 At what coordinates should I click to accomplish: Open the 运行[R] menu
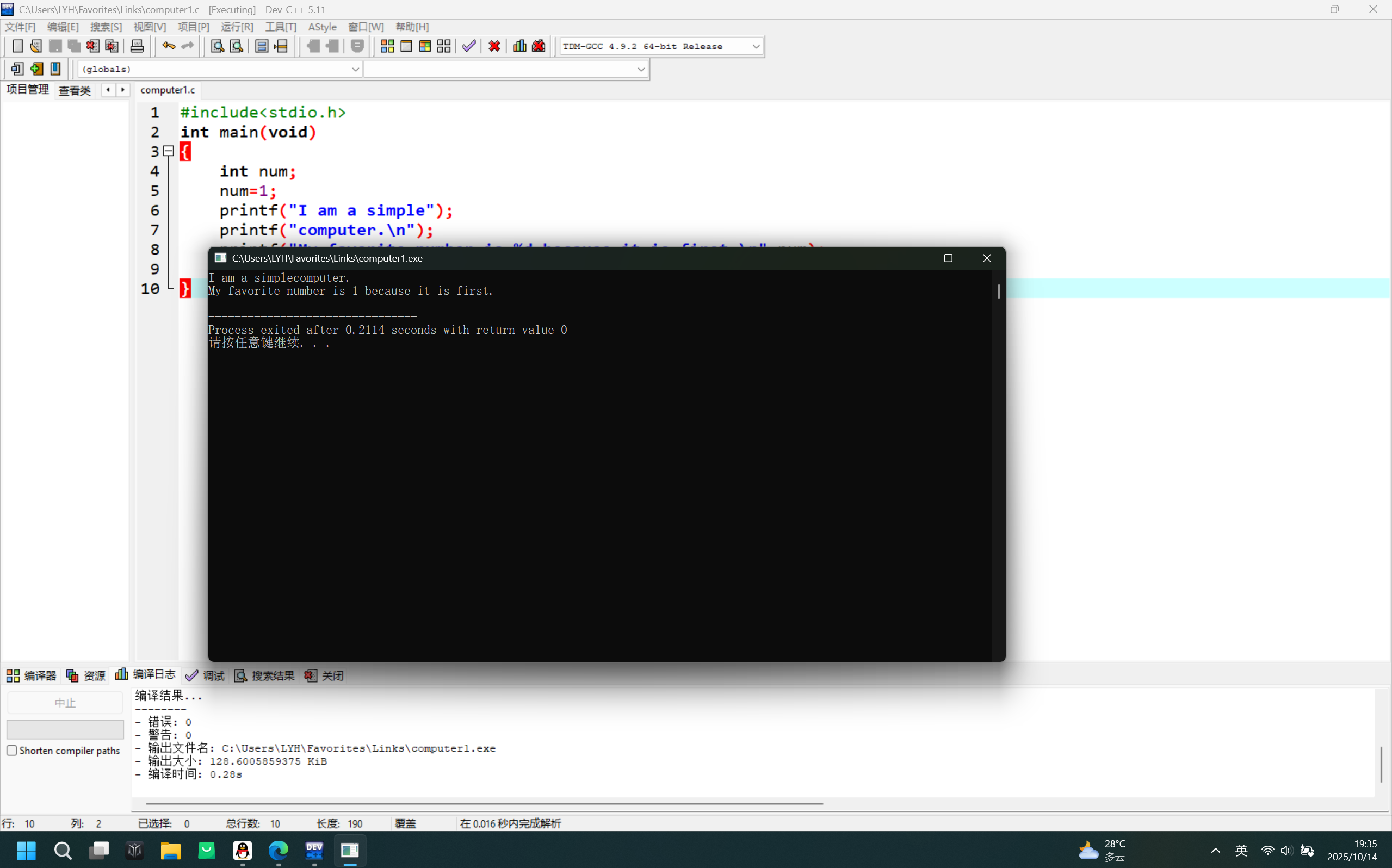[x=237, y=27]
